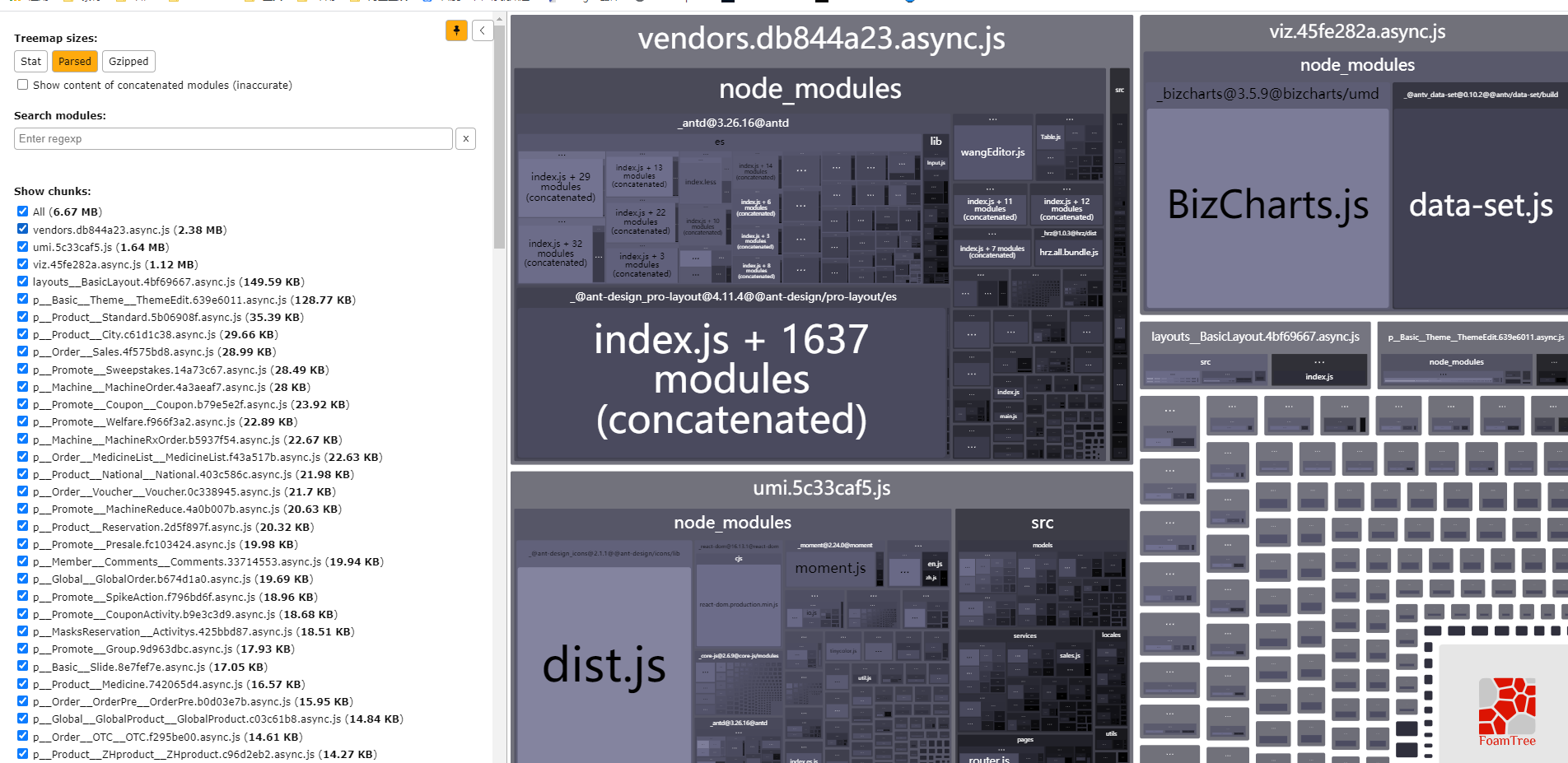Select the hrz.all.bundle.js block
1568x763 pixels.
(1068, 252)
